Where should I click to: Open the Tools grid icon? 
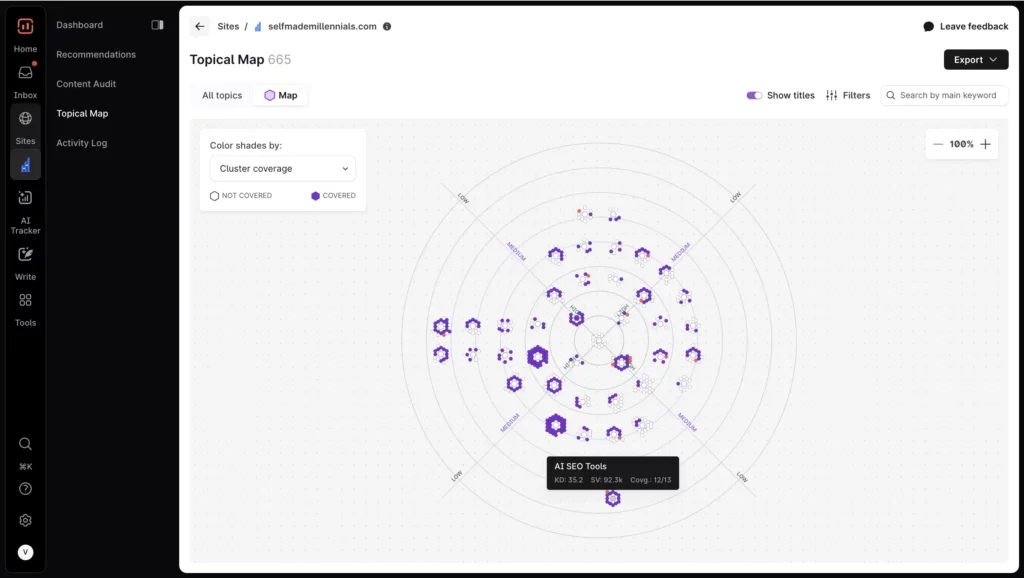click(25, 301)
